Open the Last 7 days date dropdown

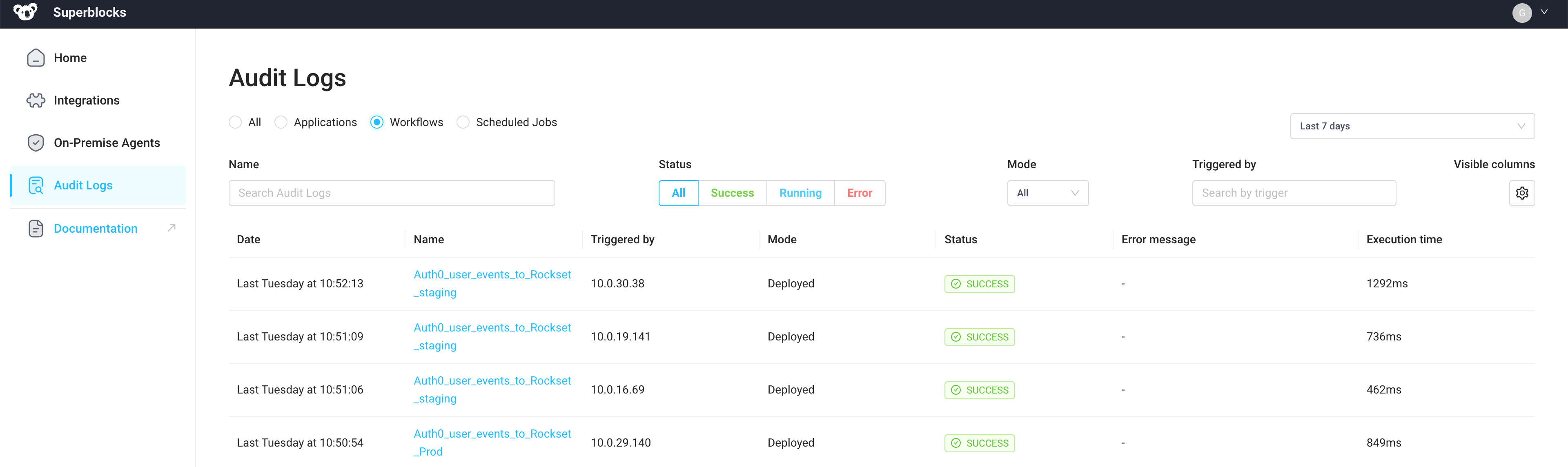[1413, 126]
